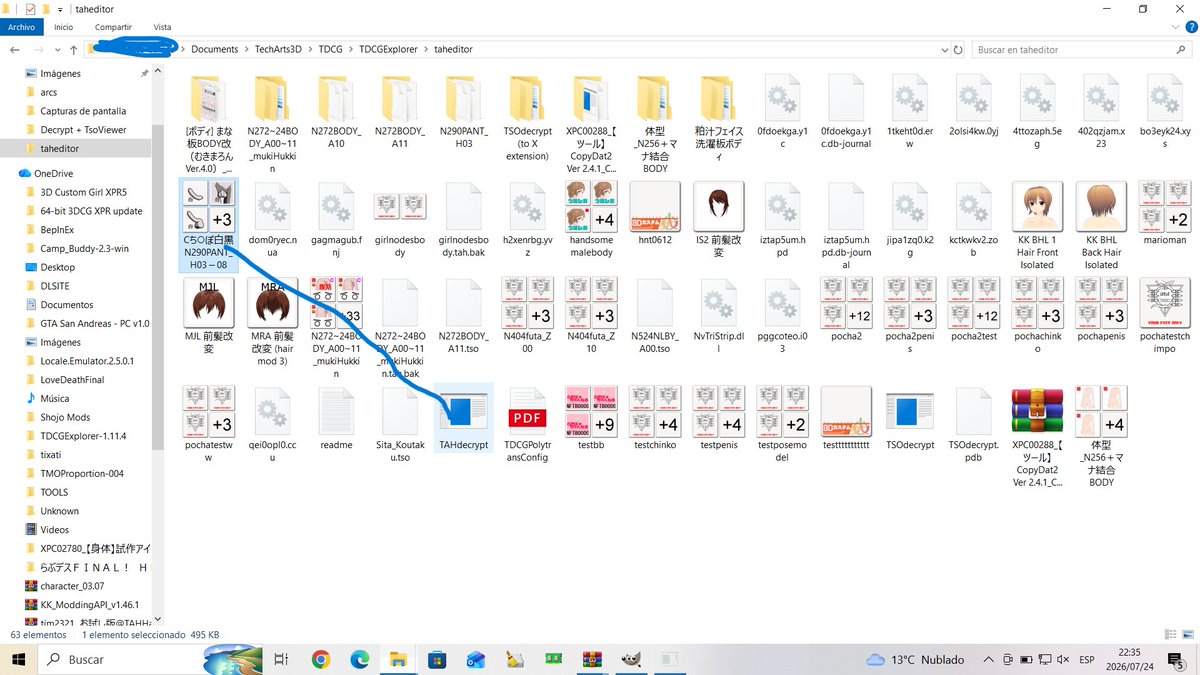Image resolution: width=1200 pixels, height=675 pixels.
Task: Open Decrypt + TsoViewer in sidebar
Action: pyautogui.click(x=82, y=130)
